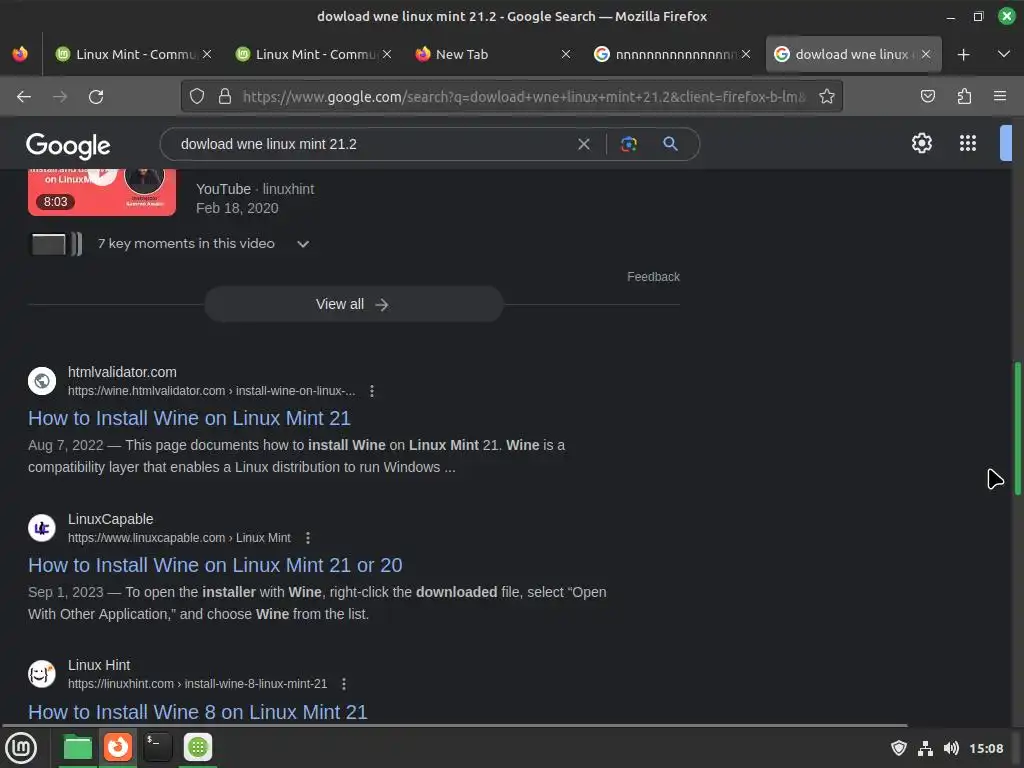Open the Linux Mint start menu
1024x768 pixels.
pos(21,747)
